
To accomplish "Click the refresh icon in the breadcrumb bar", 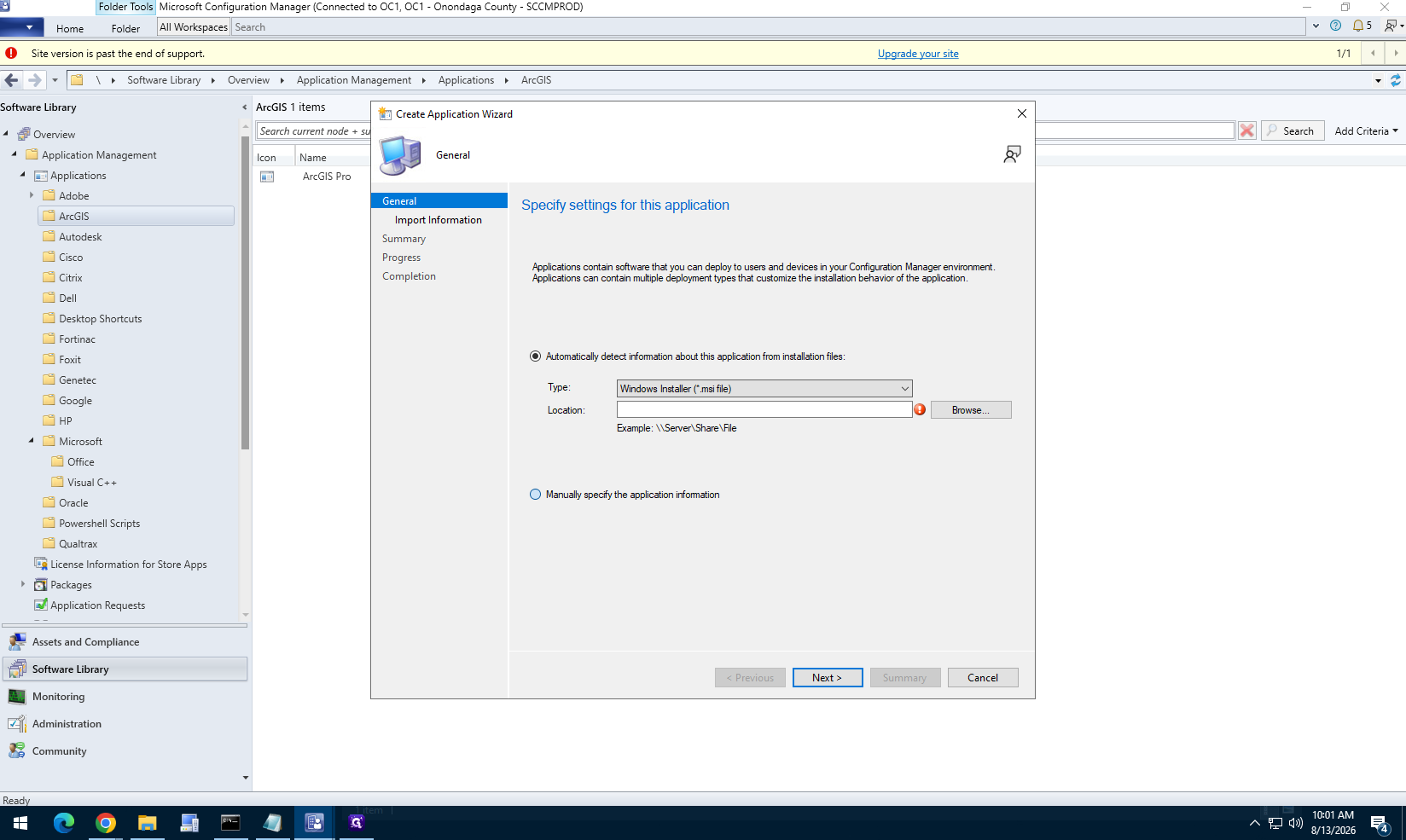I will 1396,80.
